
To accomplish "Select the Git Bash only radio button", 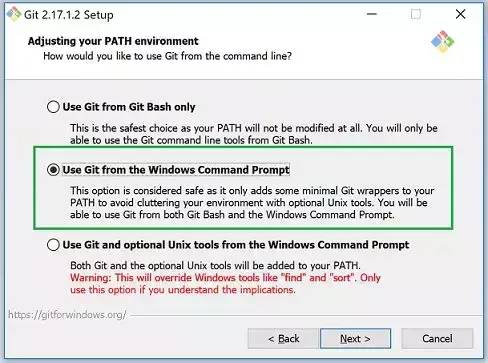I will pyautogui.click(x=53, y=107).
